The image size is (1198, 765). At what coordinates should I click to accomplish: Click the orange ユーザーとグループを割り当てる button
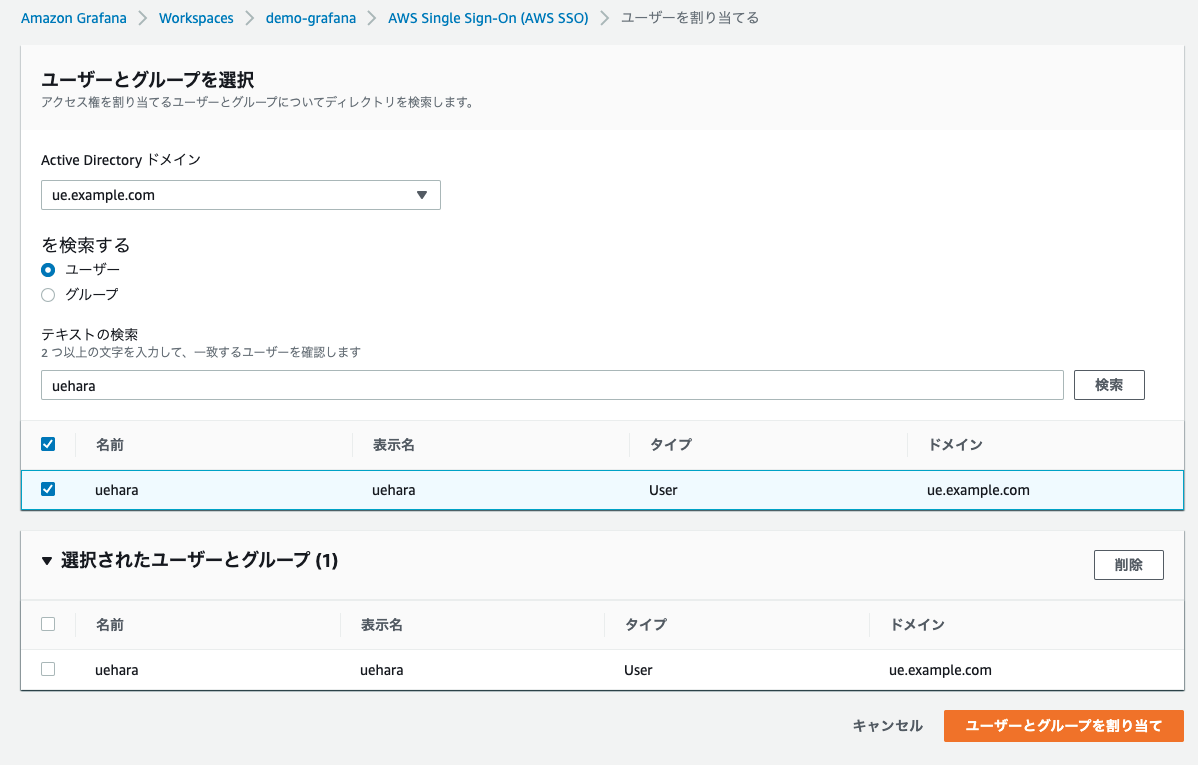pyautogui.click(x=1063, y=725)
